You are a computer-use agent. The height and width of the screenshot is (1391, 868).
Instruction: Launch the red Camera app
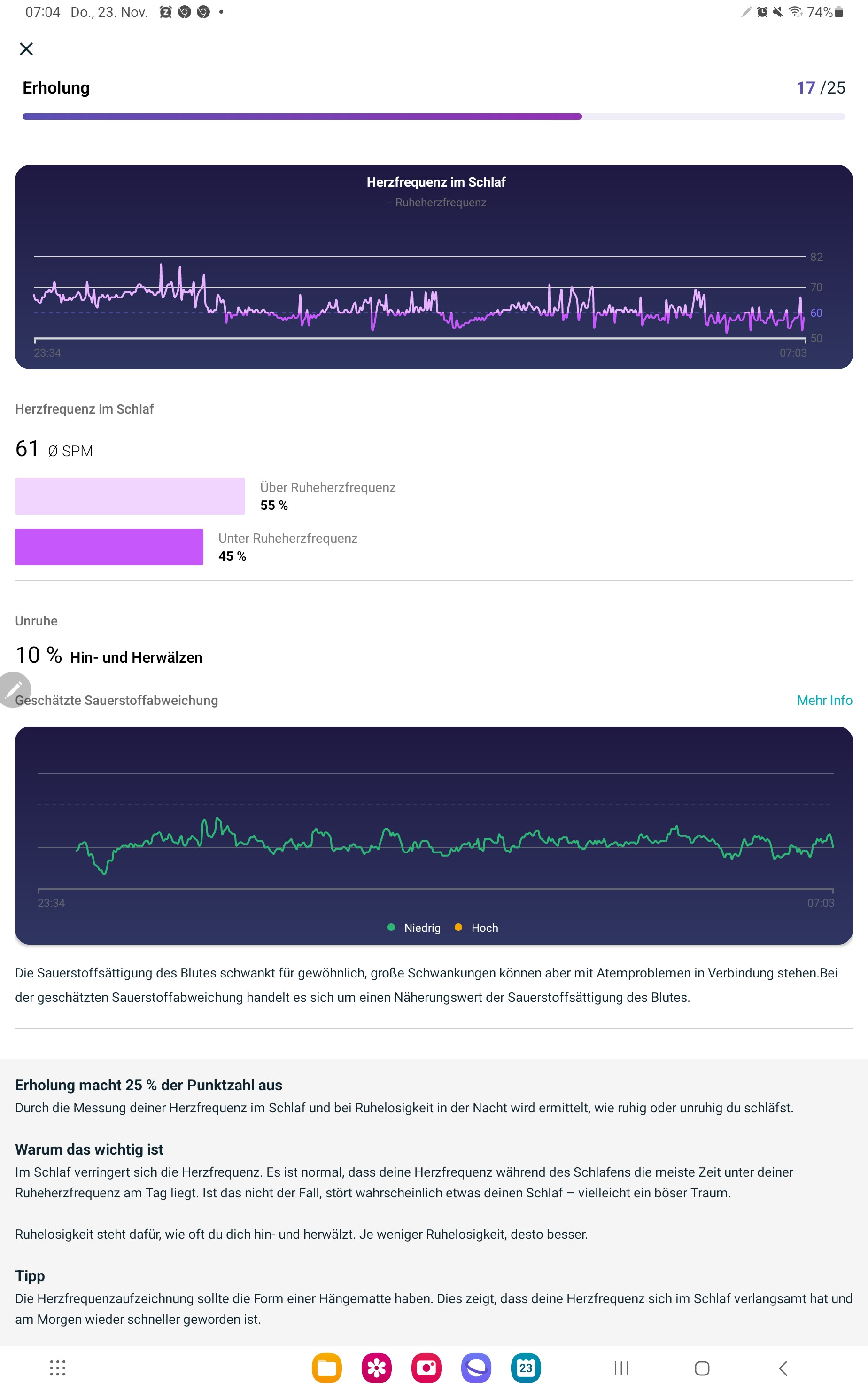tap(426, 1368)
